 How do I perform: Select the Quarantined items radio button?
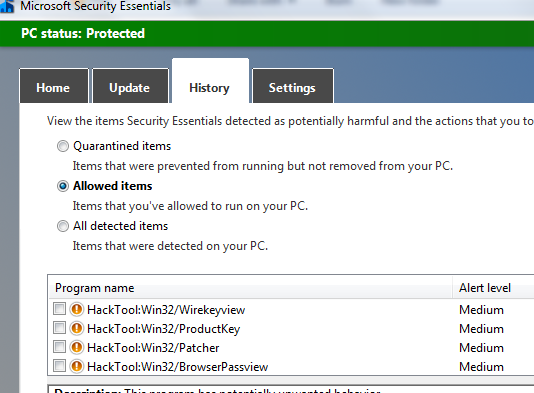pyautogui.click(x=63, y=146)
